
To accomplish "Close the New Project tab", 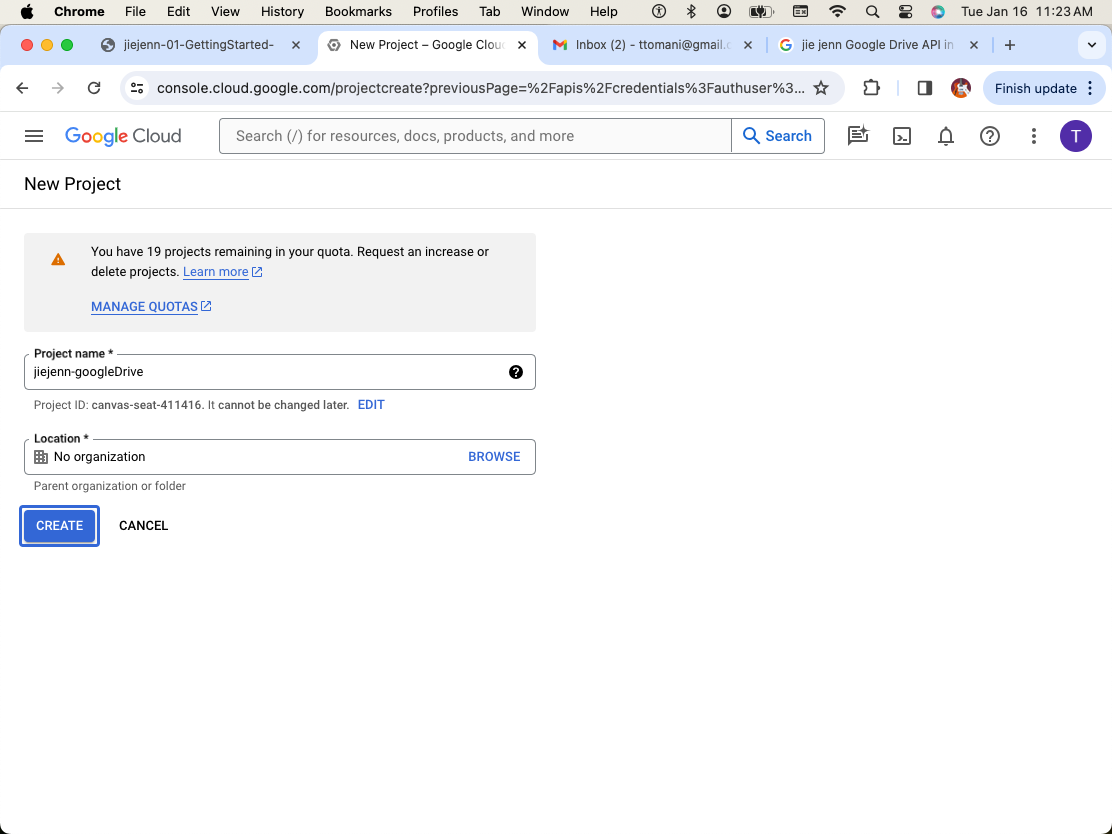I will click(522, 45).
